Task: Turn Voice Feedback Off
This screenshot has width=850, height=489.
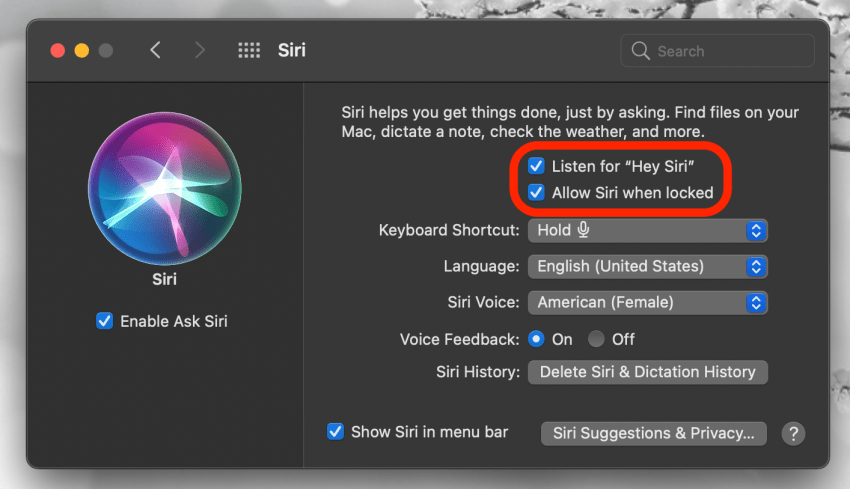Action: [x=597, y=339]
